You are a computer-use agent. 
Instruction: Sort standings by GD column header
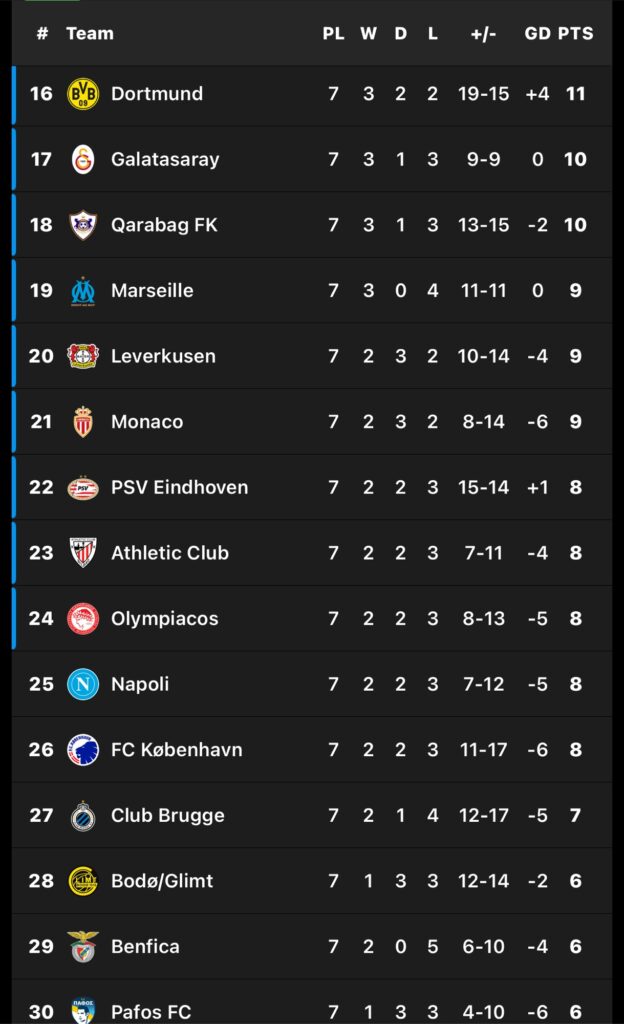pyautogui.click(x=537, y=33)
